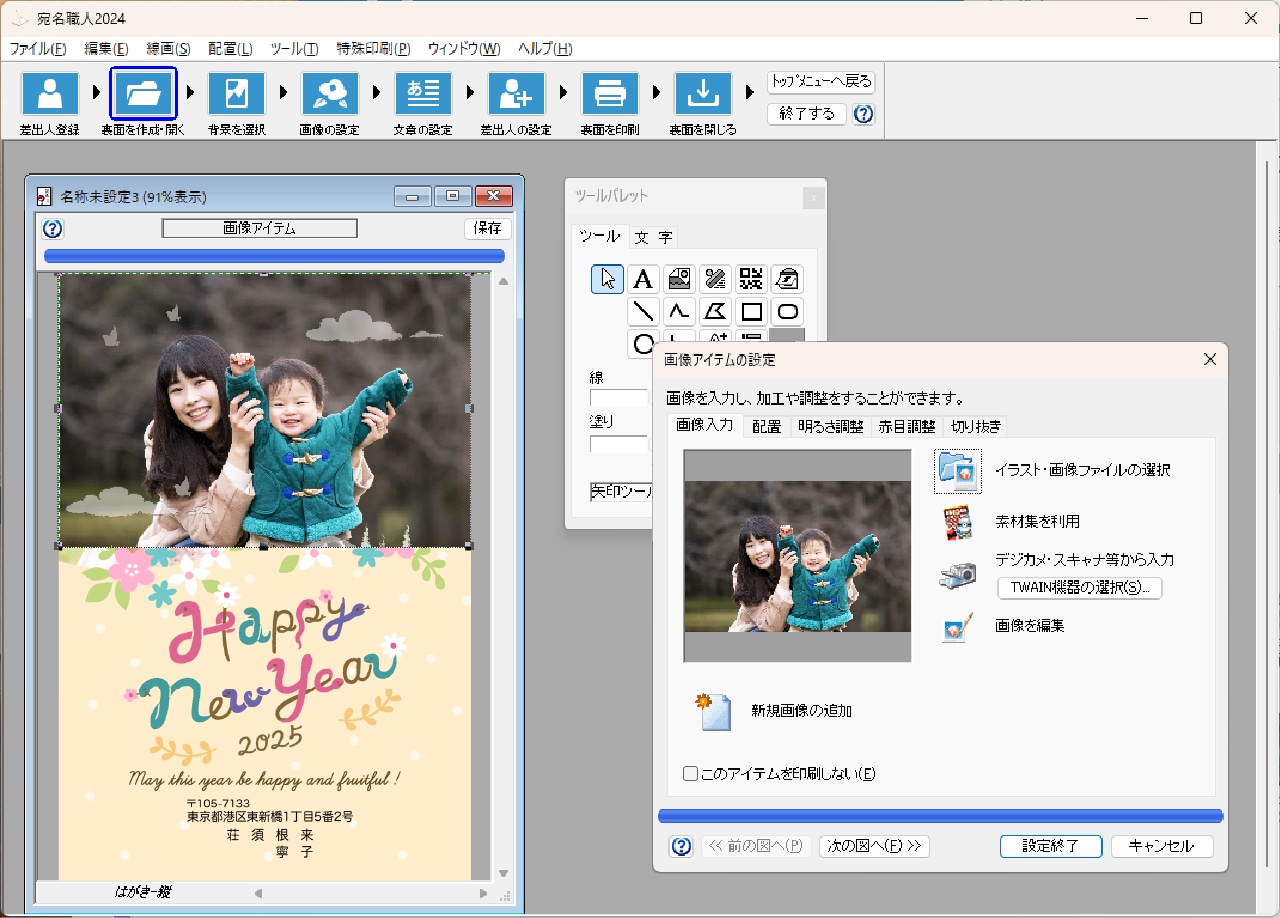Click the document's vertical scrollbar down arrow
This screenshot has height=918, width=1280.
pyautogui.click(x=503, y=873)
